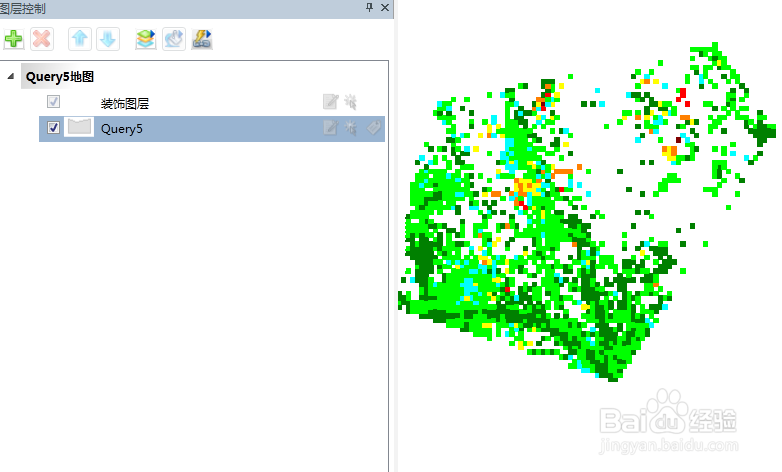Move layer down with the down arrow

[x=108, y=39]
